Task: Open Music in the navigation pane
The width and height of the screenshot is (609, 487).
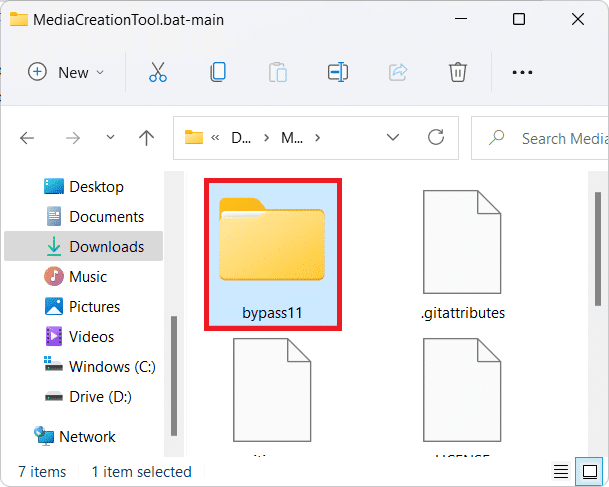Action: 75,277
